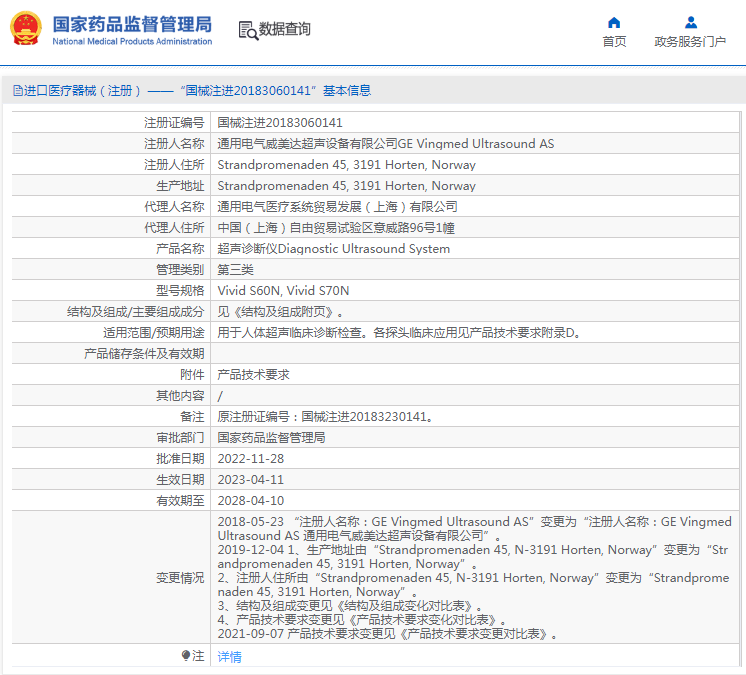
Task: Click the 备注 row label
Action: (x=192, y=417)
